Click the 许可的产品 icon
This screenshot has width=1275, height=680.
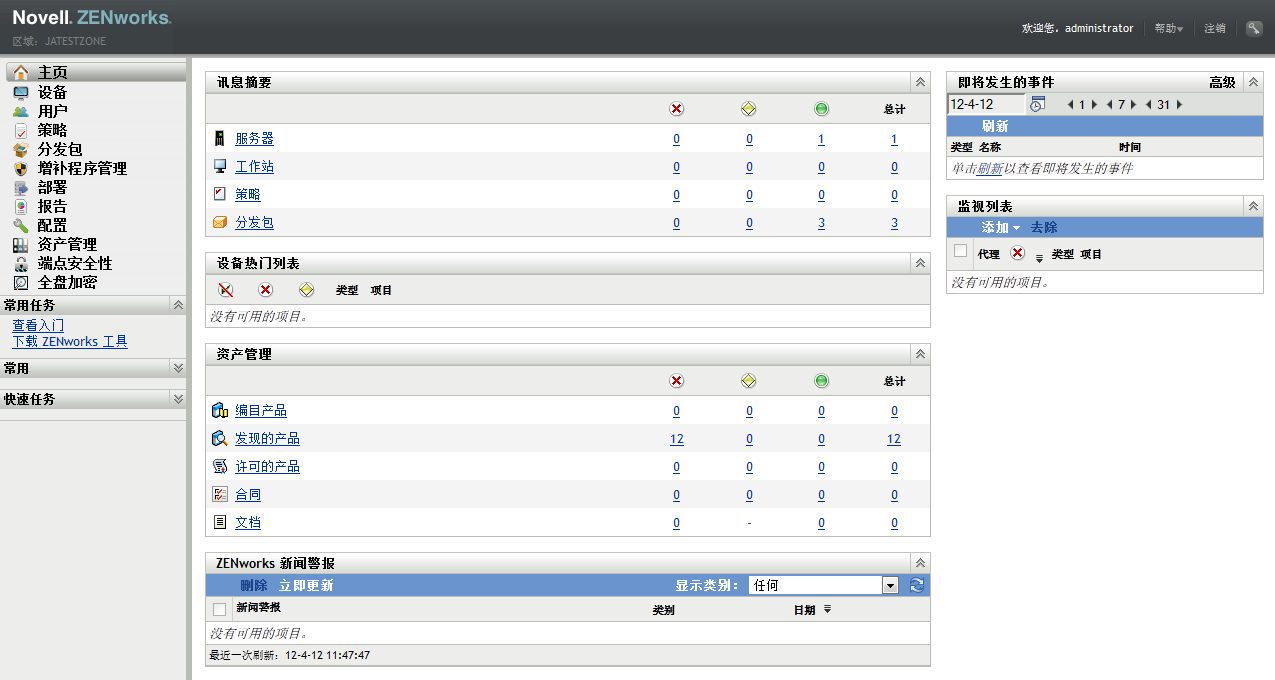(220, 467)
